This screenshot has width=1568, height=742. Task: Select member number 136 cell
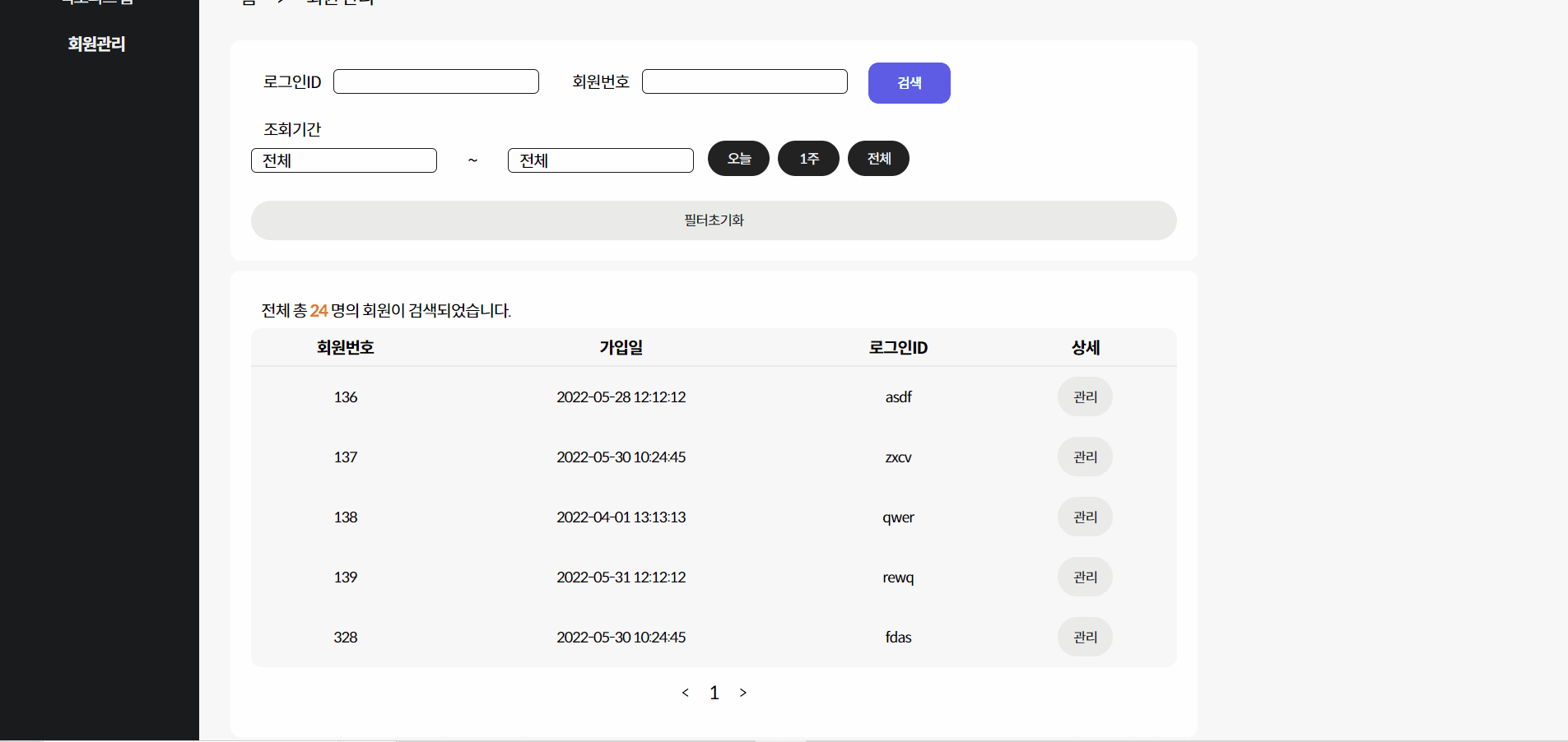[x=346, y=397]
